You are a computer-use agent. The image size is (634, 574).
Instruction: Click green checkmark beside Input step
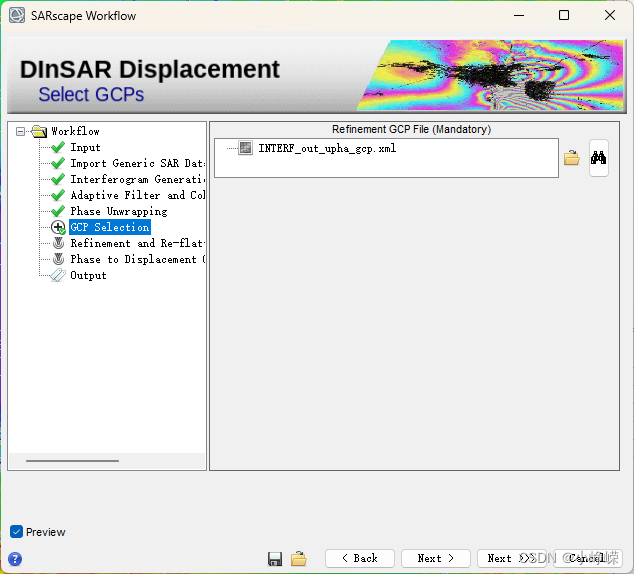point(58,147)
